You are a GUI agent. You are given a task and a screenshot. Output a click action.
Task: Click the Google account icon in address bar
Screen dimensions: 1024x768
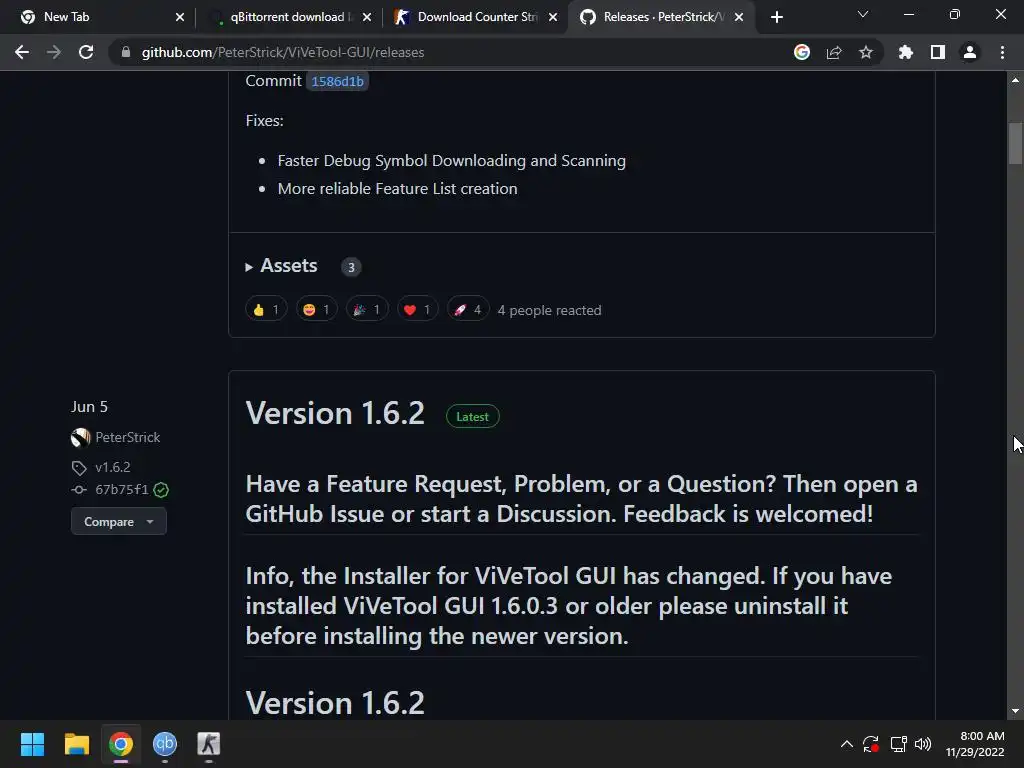[802, 52]
